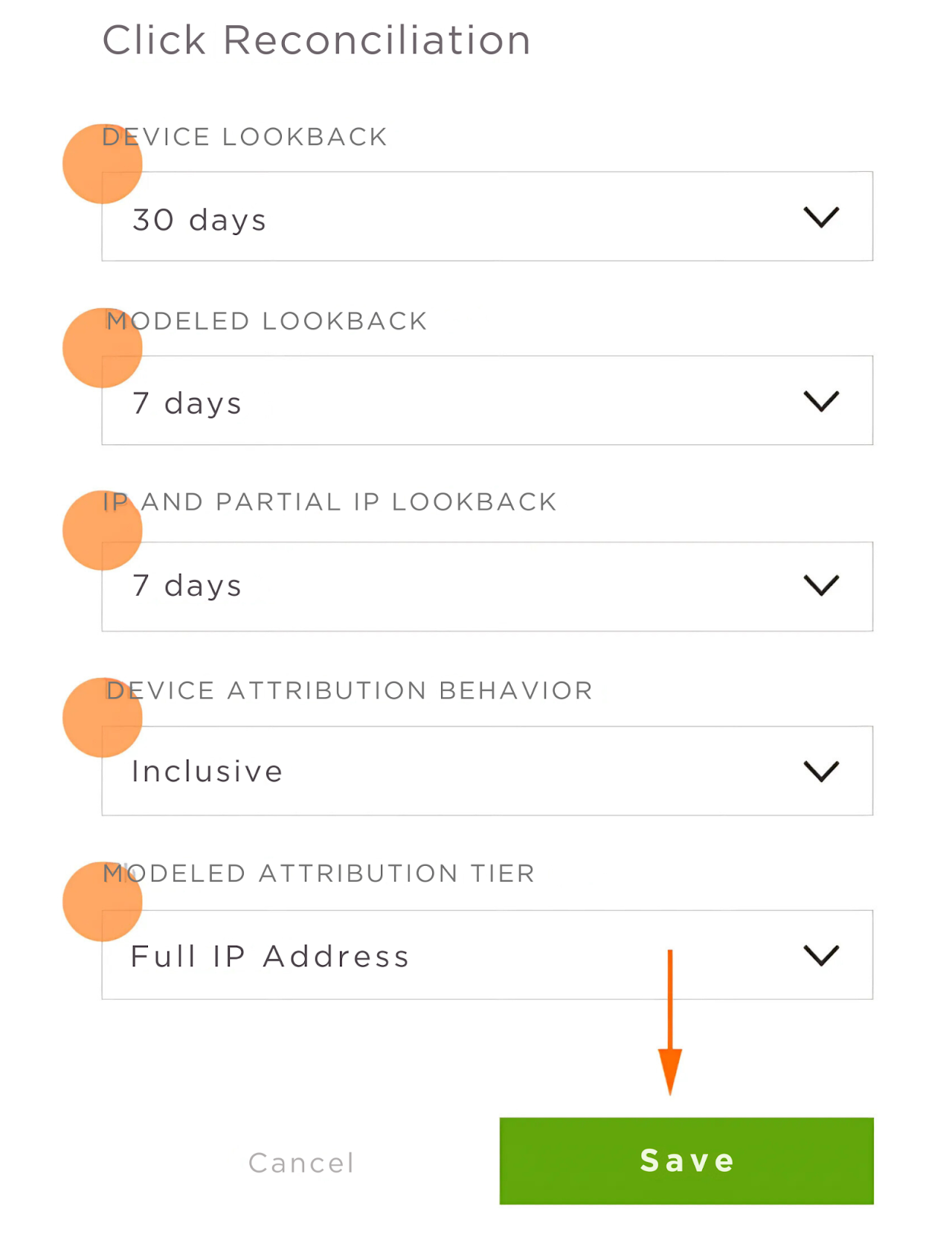This screenshot has width=952, height=1235.
Task: Click the chevron arrow in Modeled Lookback field
Action: [821, 401]
